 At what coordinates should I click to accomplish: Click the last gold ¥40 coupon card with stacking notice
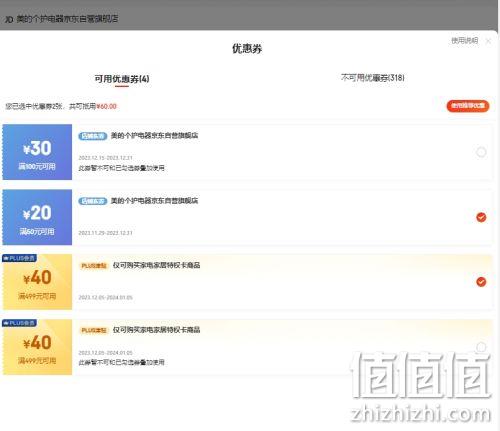[37, 347]
